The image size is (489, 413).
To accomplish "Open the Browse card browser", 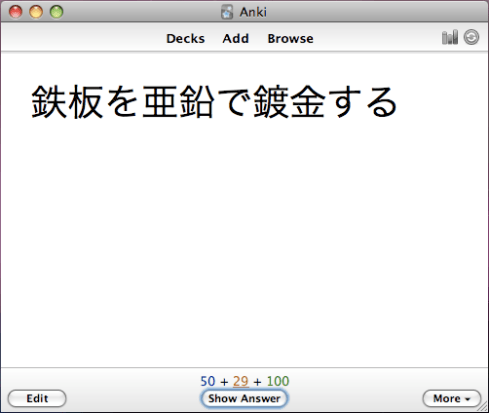I will [x=290, y=39].
